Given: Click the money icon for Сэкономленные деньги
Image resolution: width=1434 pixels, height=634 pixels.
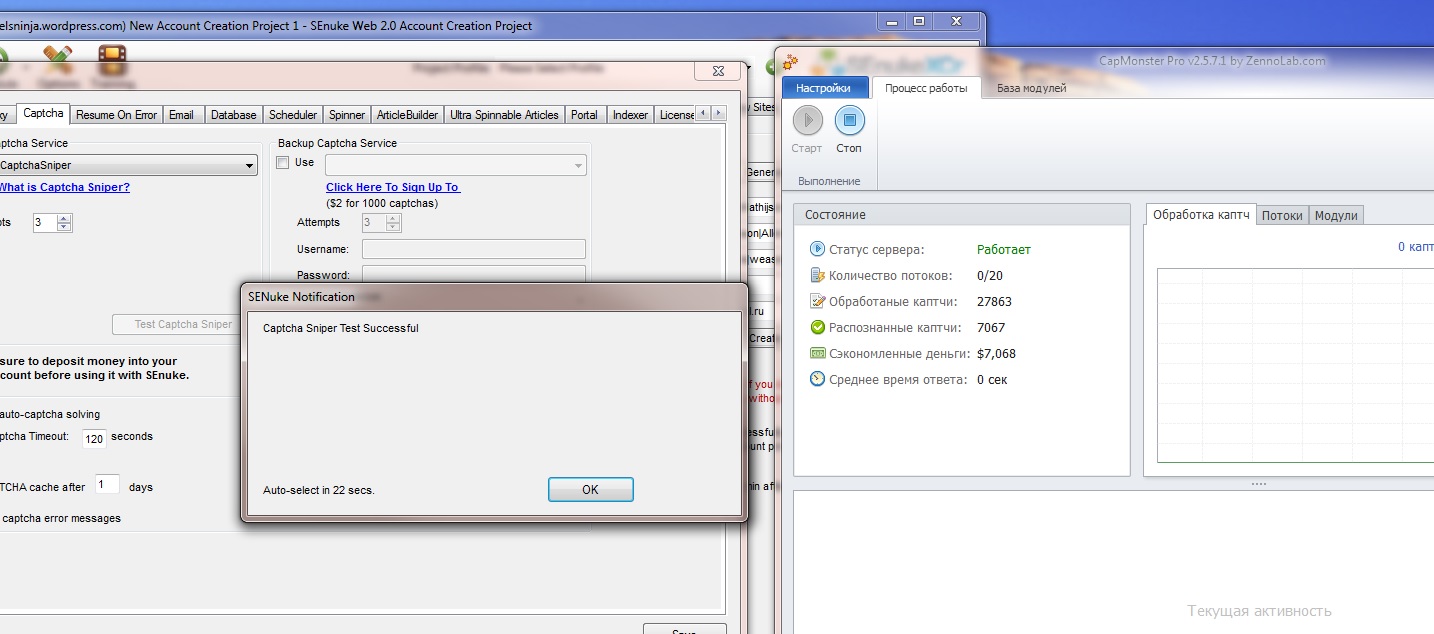Looking at the screenshot, I should tap(817, 353).
